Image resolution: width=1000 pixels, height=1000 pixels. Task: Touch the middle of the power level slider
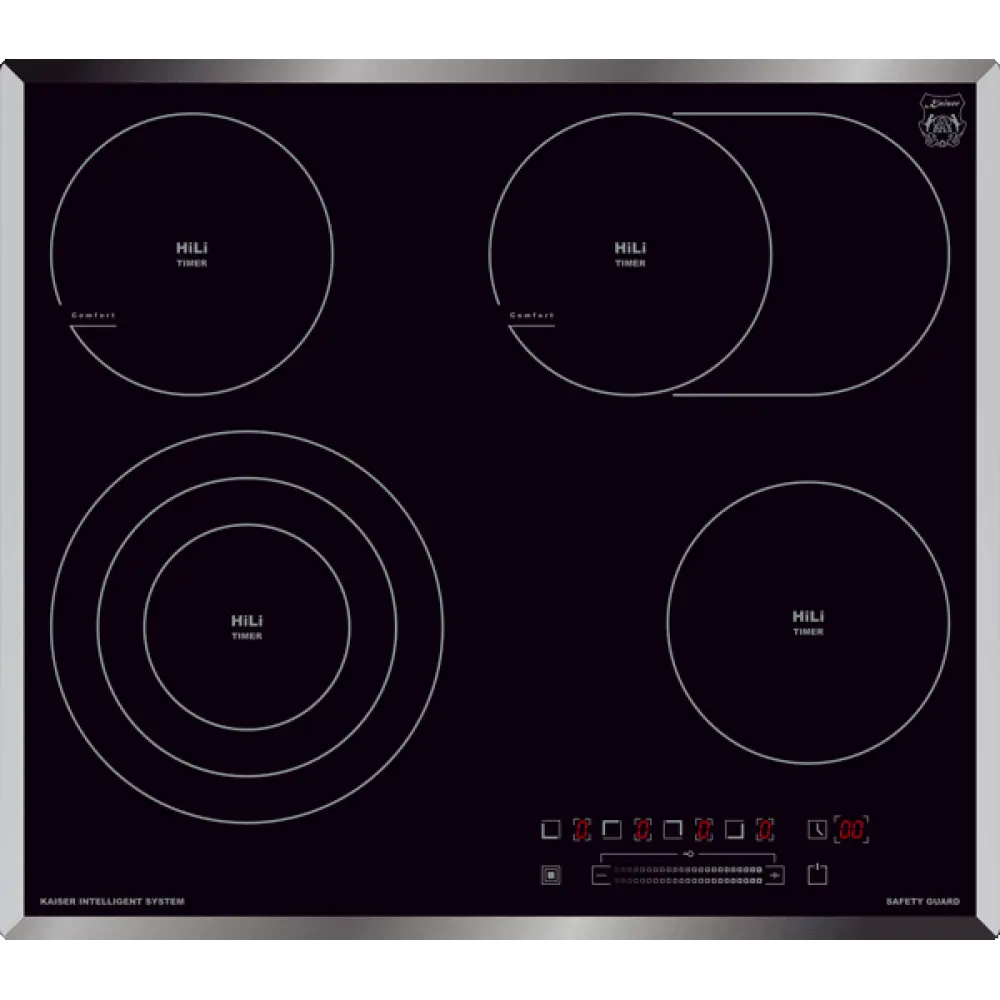[x=688, y=875]
